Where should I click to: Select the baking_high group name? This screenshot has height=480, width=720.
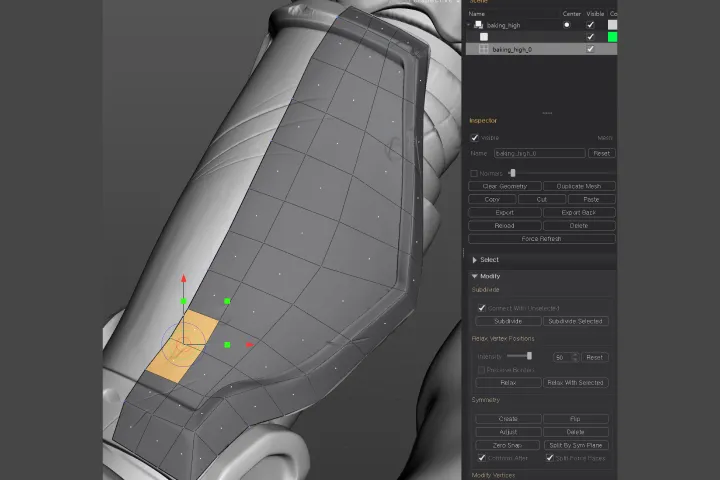[x=504, y=26]
